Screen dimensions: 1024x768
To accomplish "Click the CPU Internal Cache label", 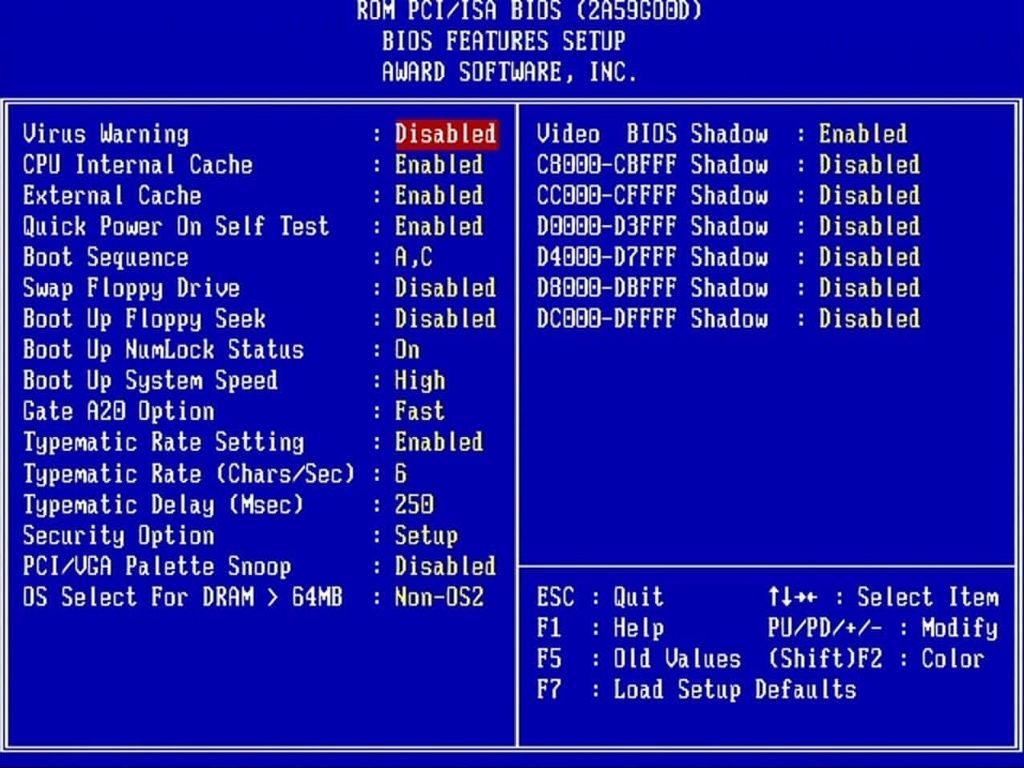I will coord(138,165).
